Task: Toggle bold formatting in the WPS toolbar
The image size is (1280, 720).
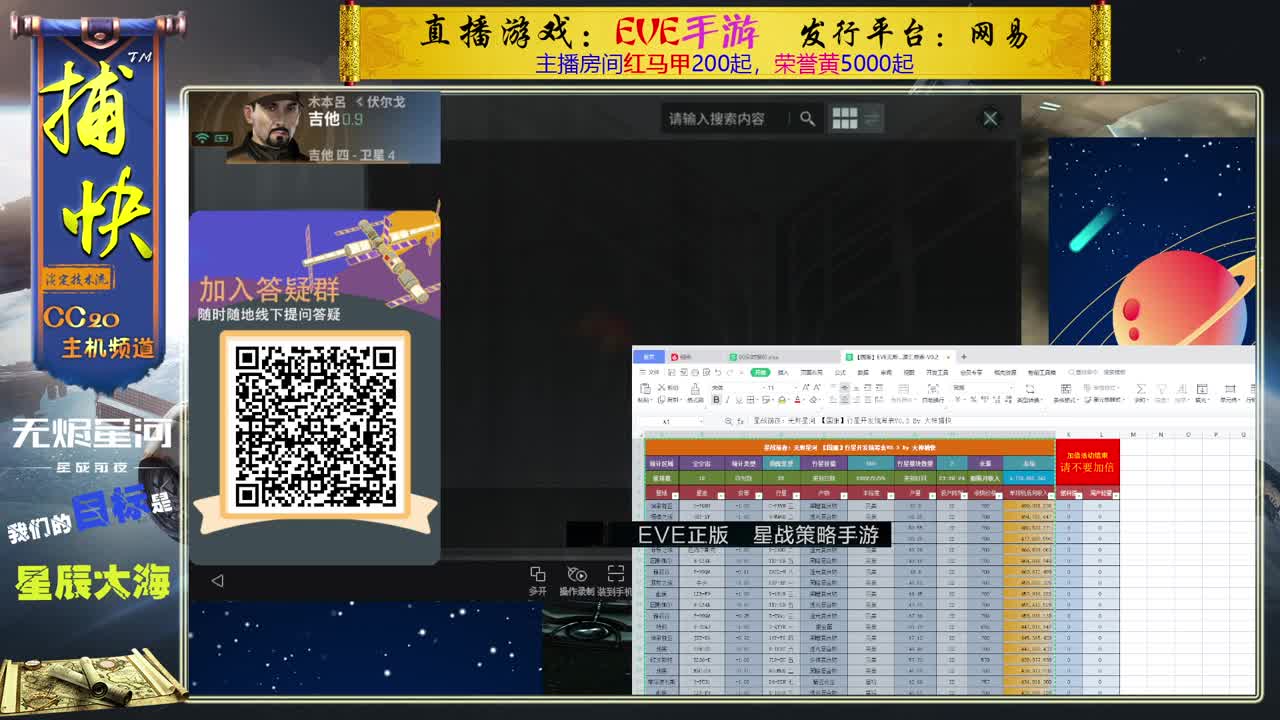Action: click(715, 399)
